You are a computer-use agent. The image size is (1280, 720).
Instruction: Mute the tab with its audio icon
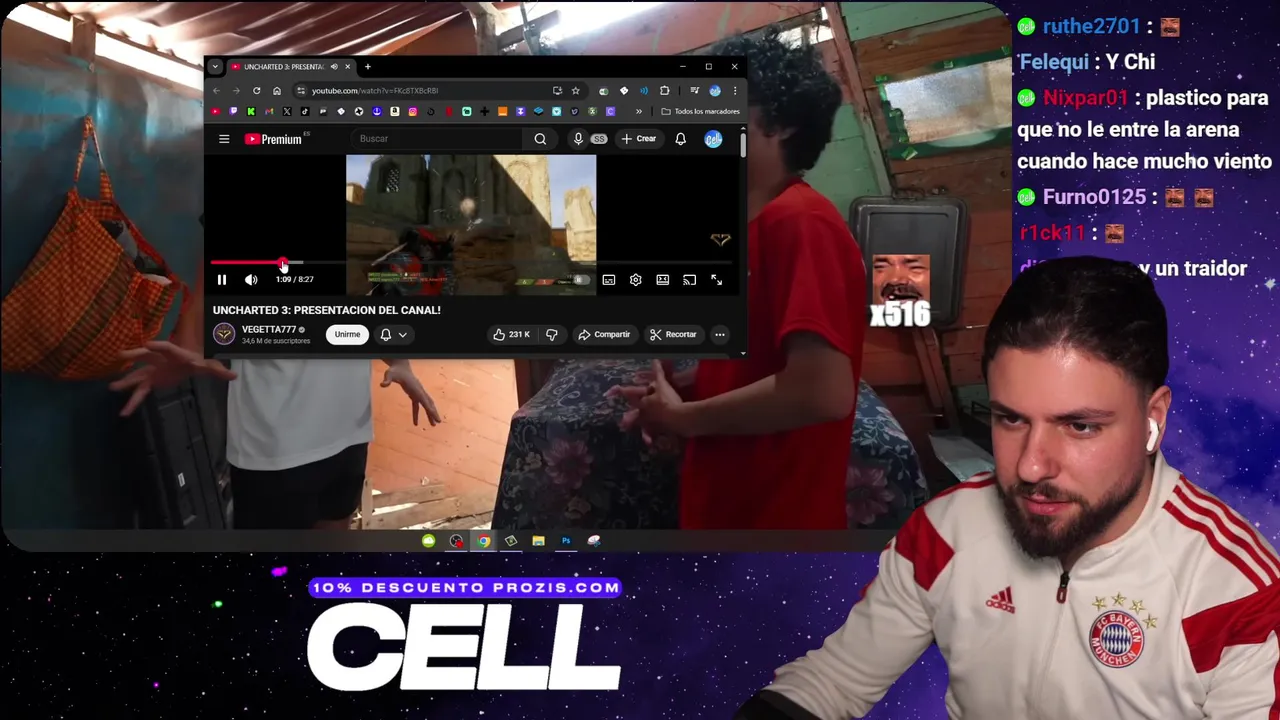pos(334,67)
